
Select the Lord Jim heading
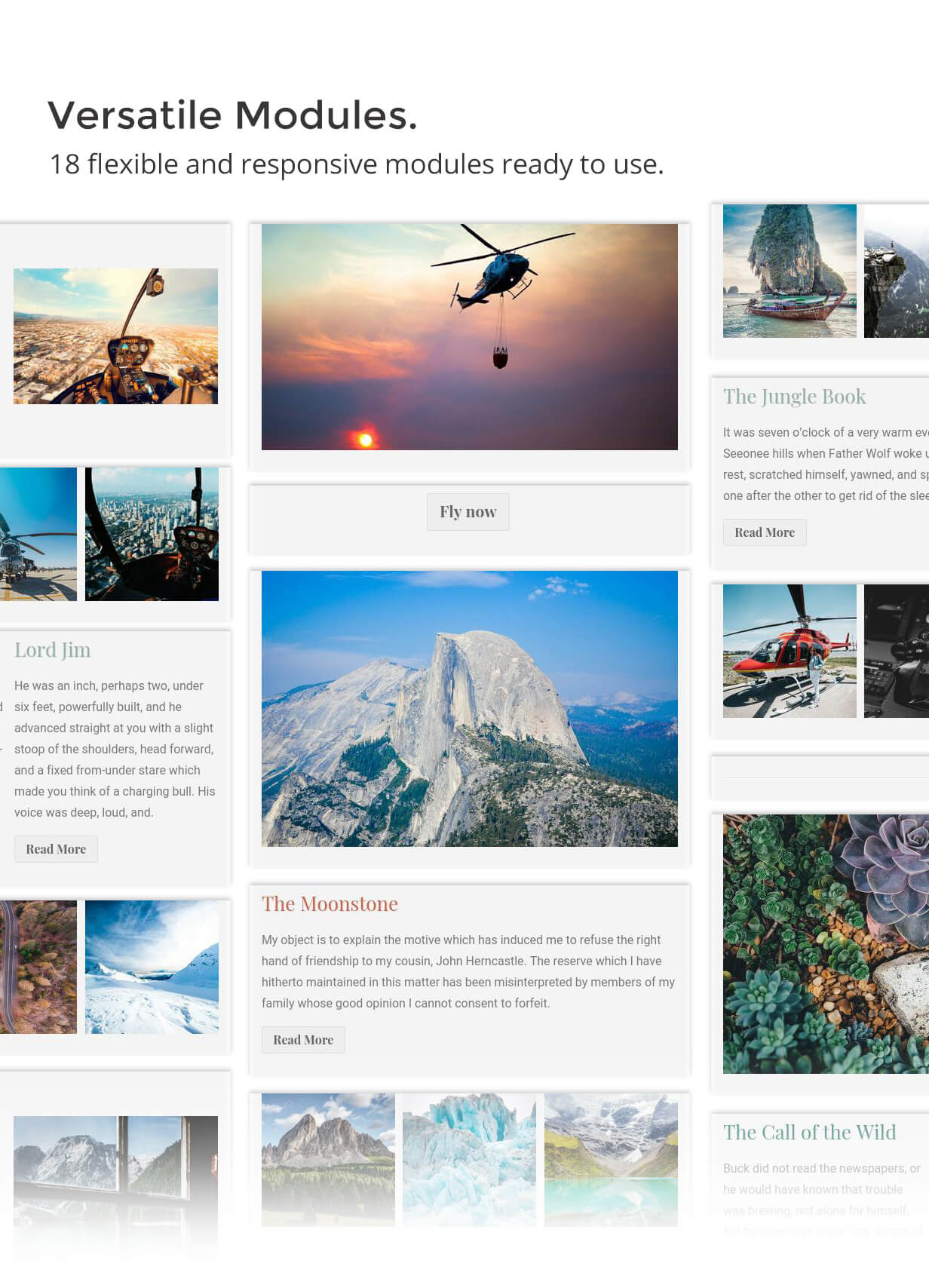click(x=53, y=650)
